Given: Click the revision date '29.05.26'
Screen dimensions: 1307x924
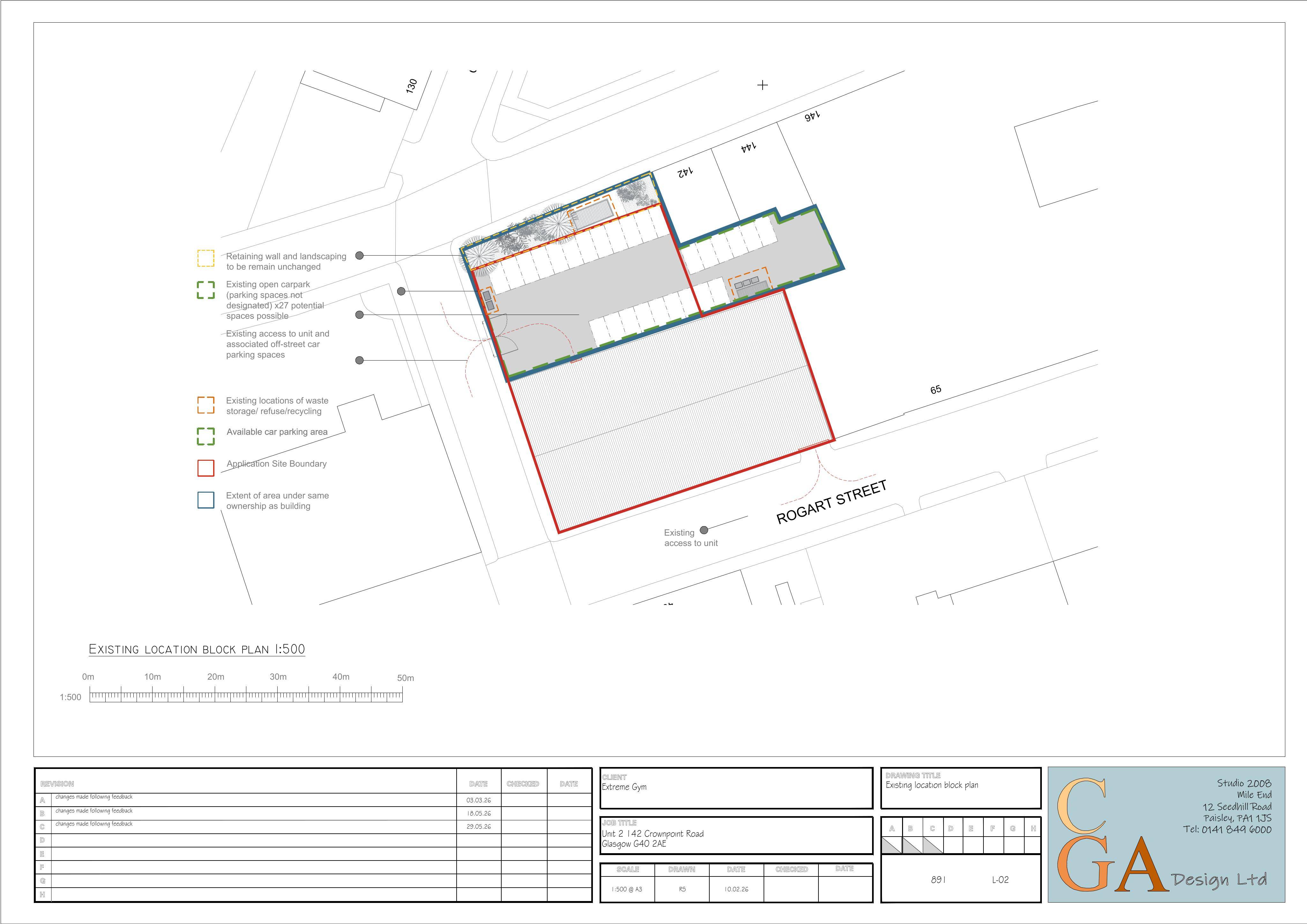Looking at the screenshot, I should pos(478,827).
